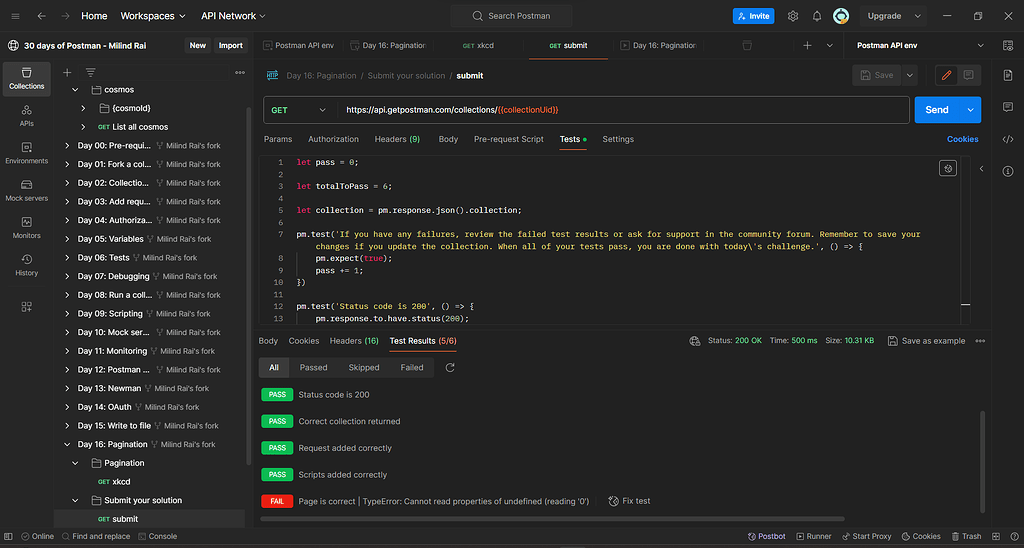
Task: Click the blue Send button
Action: click(936, 110)
